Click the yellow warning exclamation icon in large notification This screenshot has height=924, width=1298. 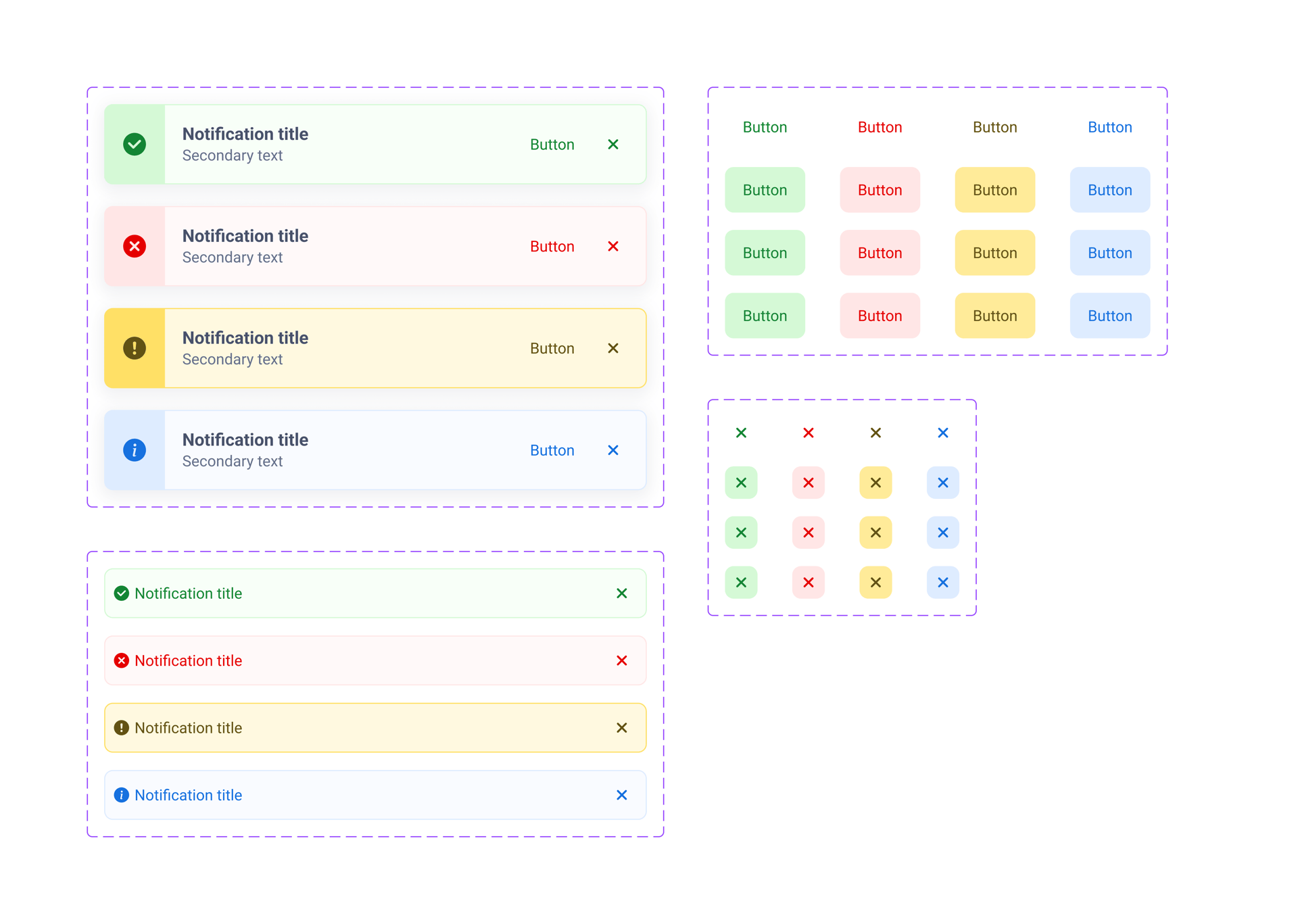pyautogui.click(x=135, y=348)
